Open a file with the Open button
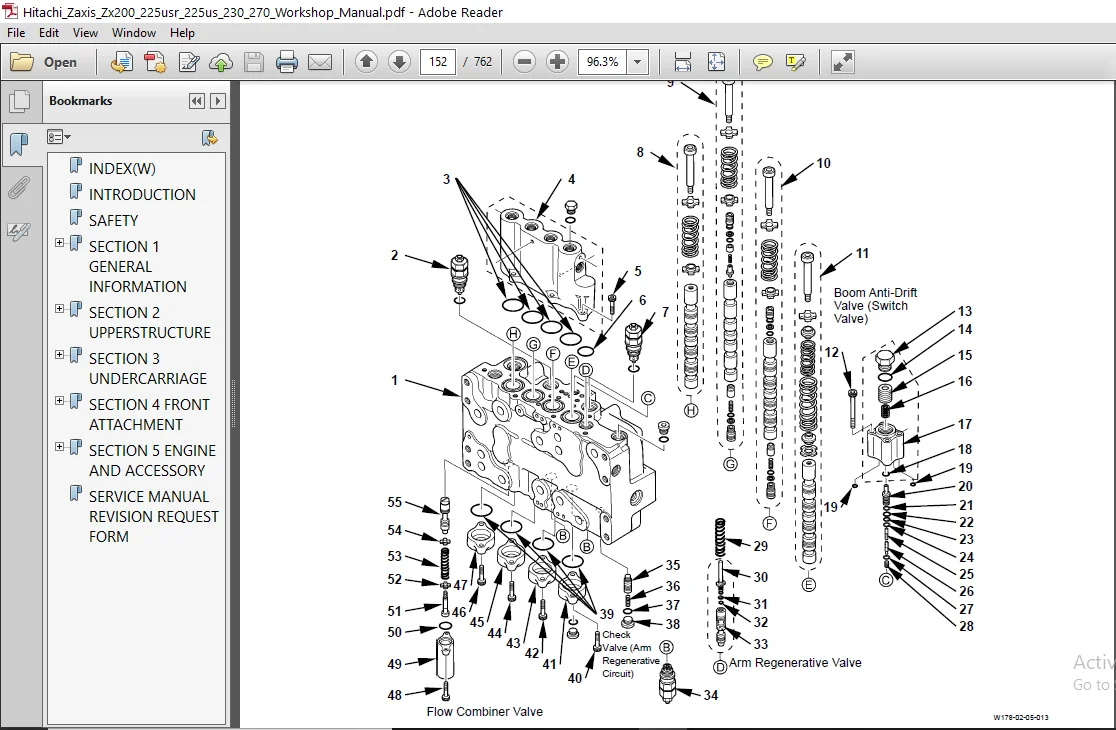This screenshot has width=1116, height=730. coord(44,63)
